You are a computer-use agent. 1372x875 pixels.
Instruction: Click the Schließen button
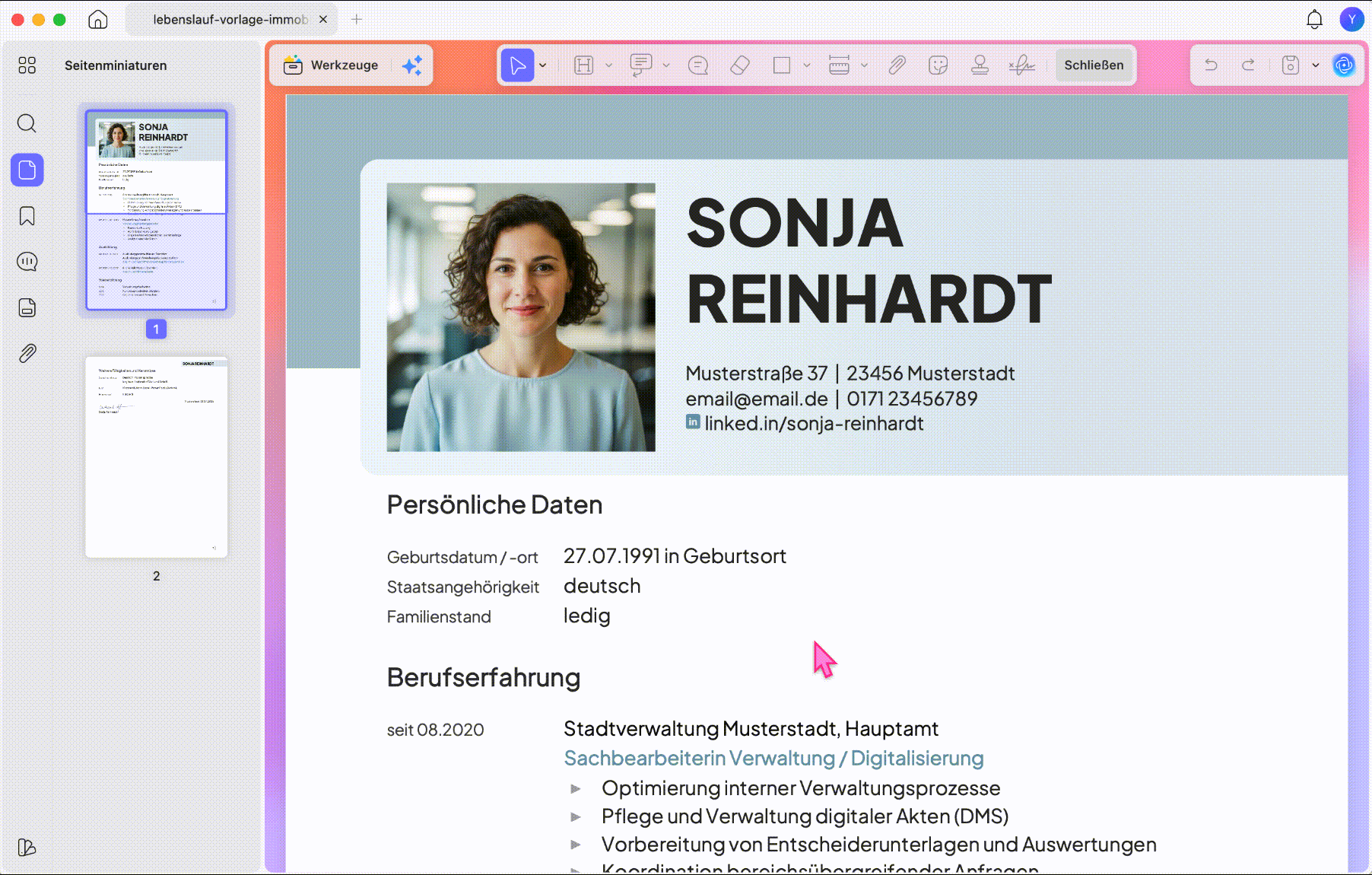1094,65
